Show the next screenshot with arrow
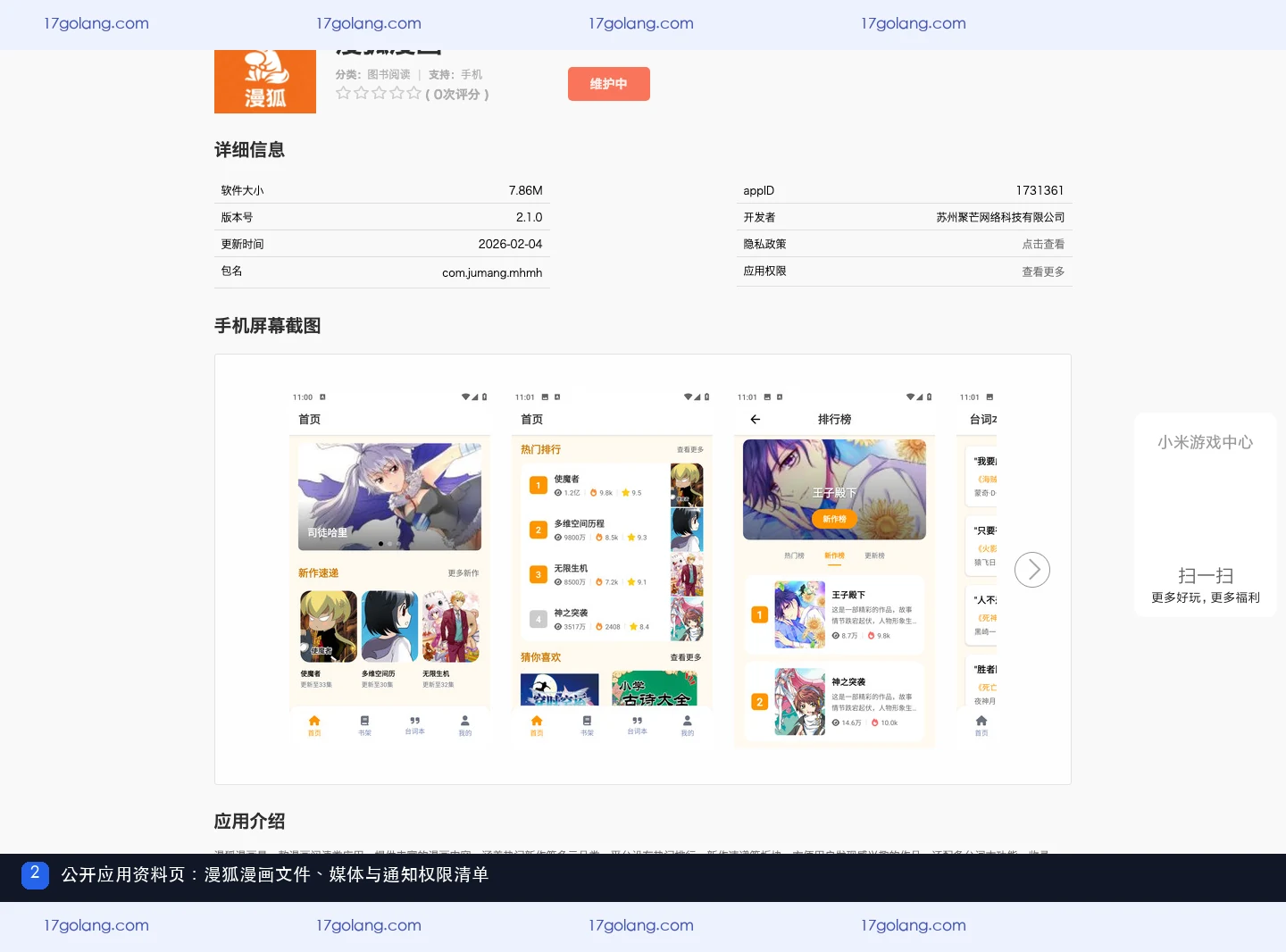Image resolution: width=1286 pixels, height=952 pixels. [x=1032, y=570]
